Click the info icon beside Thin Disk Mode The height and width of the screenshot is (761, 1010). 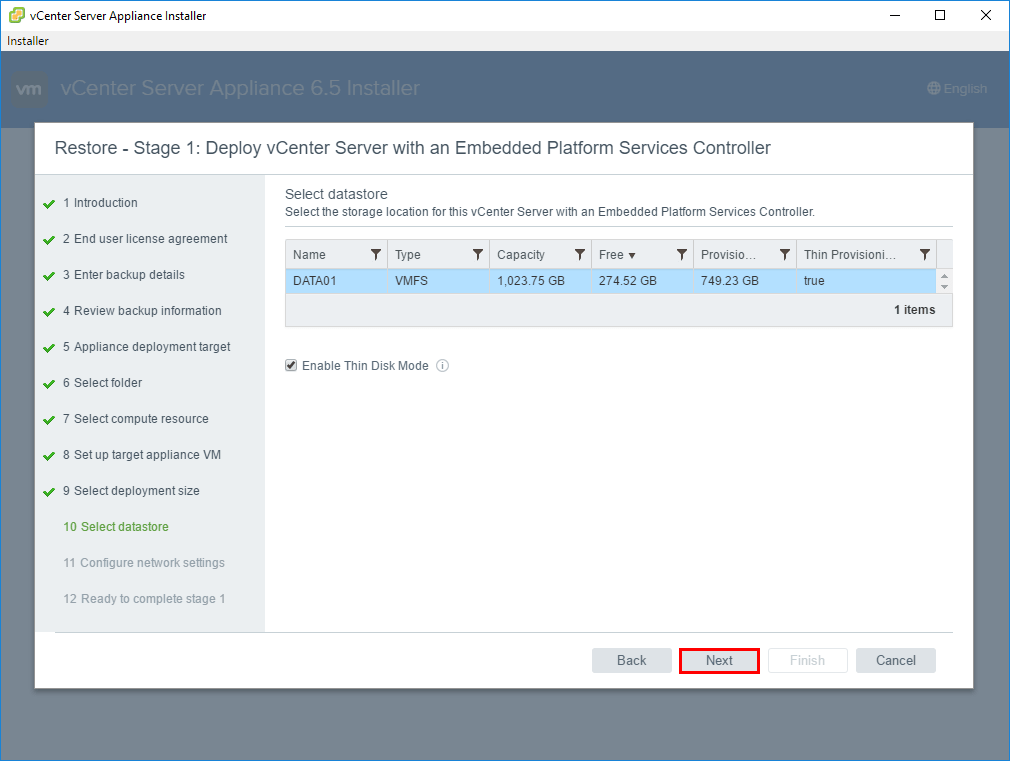point(443,366)
